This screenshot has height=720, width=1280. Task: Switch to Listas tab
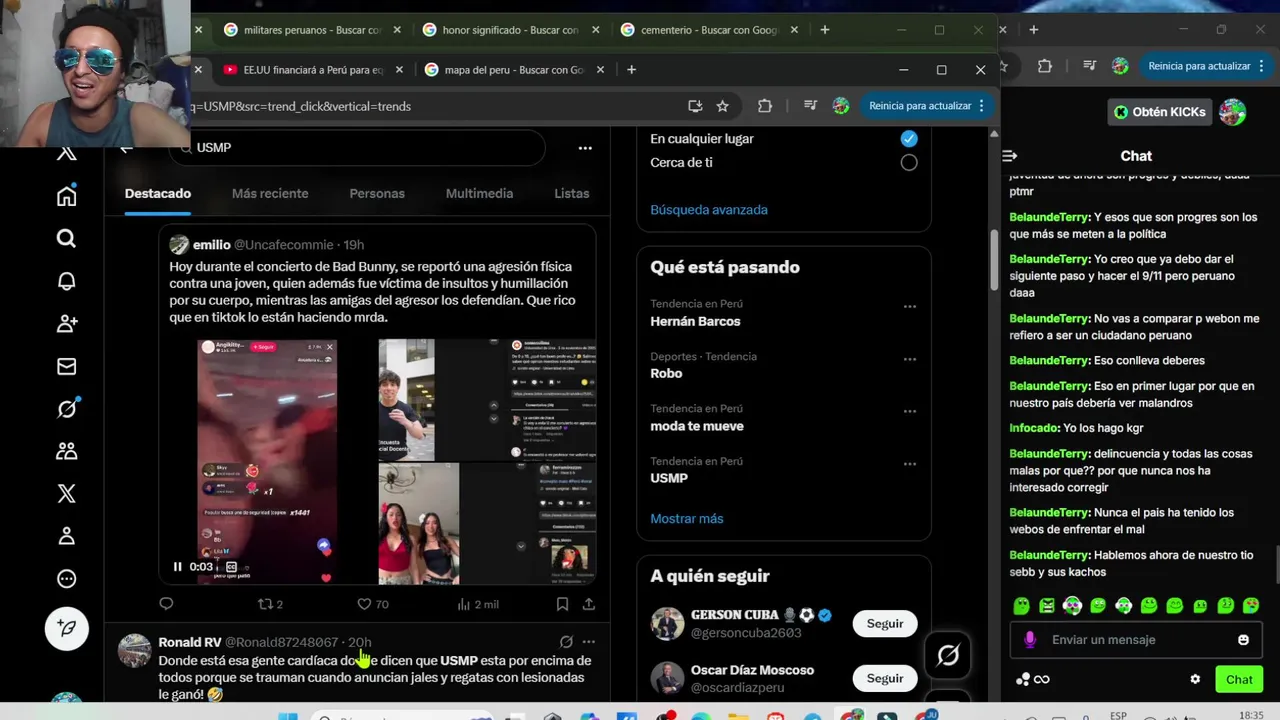click(x=572, y=193)
